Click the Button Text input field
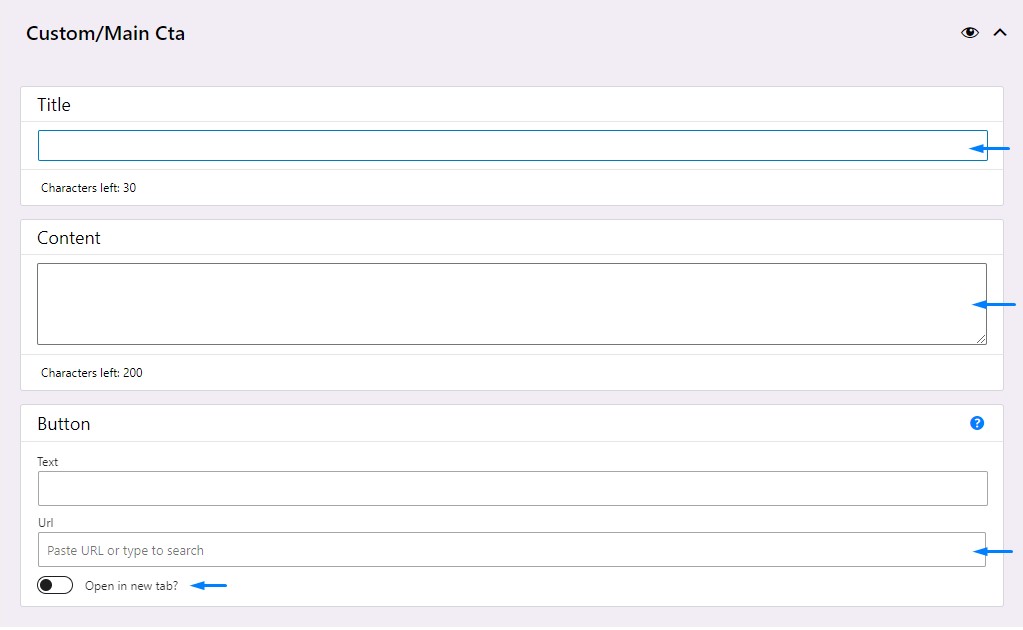Viewport: 1023px width, 630px height. pyautogui.click(x=513, y=488)
